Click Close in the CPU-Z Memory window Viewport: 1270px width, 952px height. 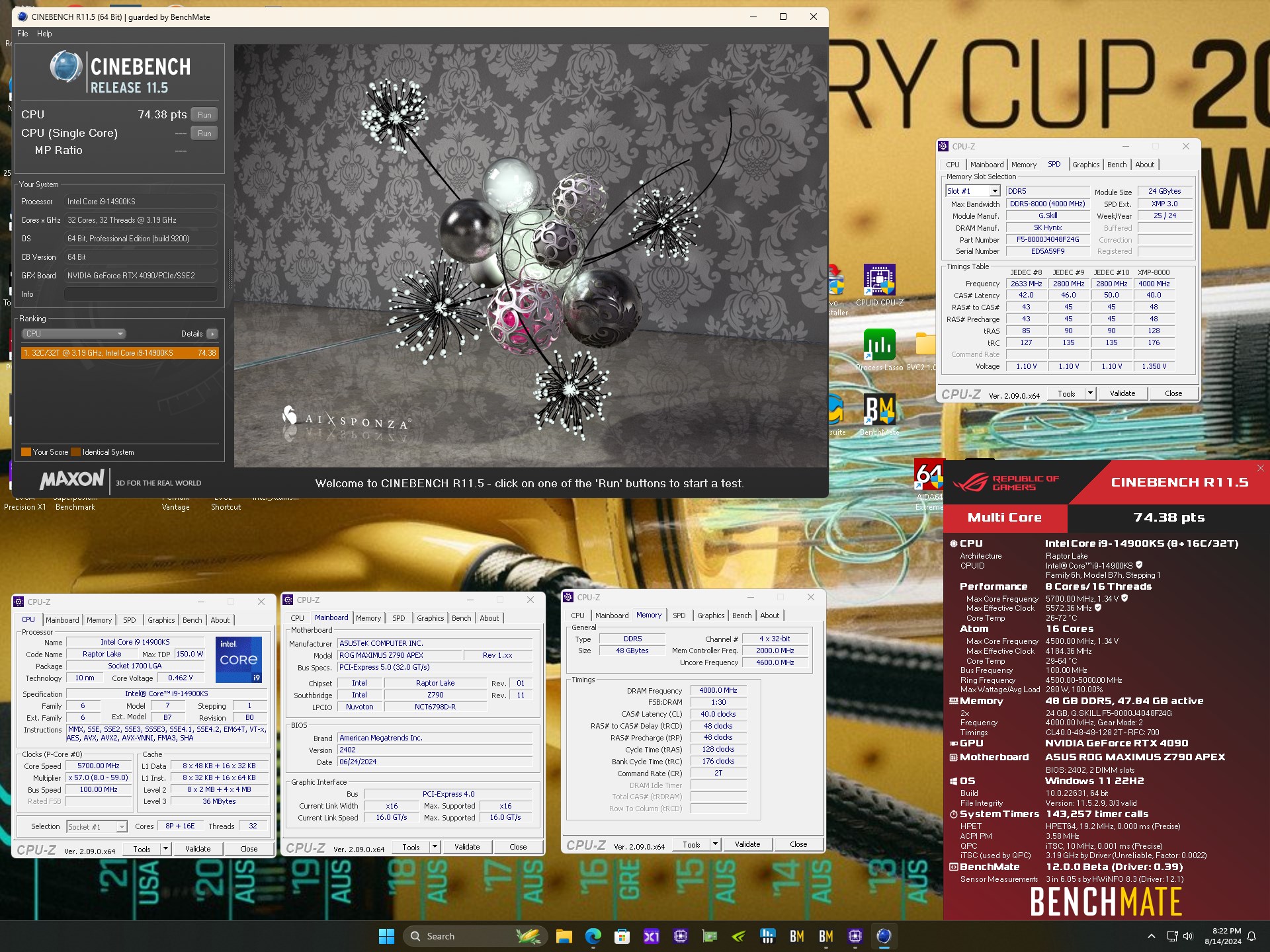(798, 844)
